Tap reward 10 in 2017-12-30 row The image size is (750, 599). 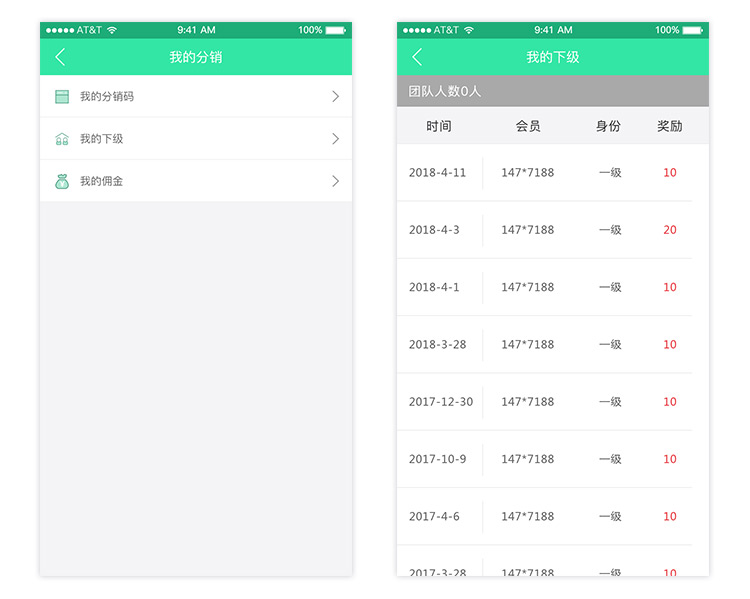click(670, 402)
